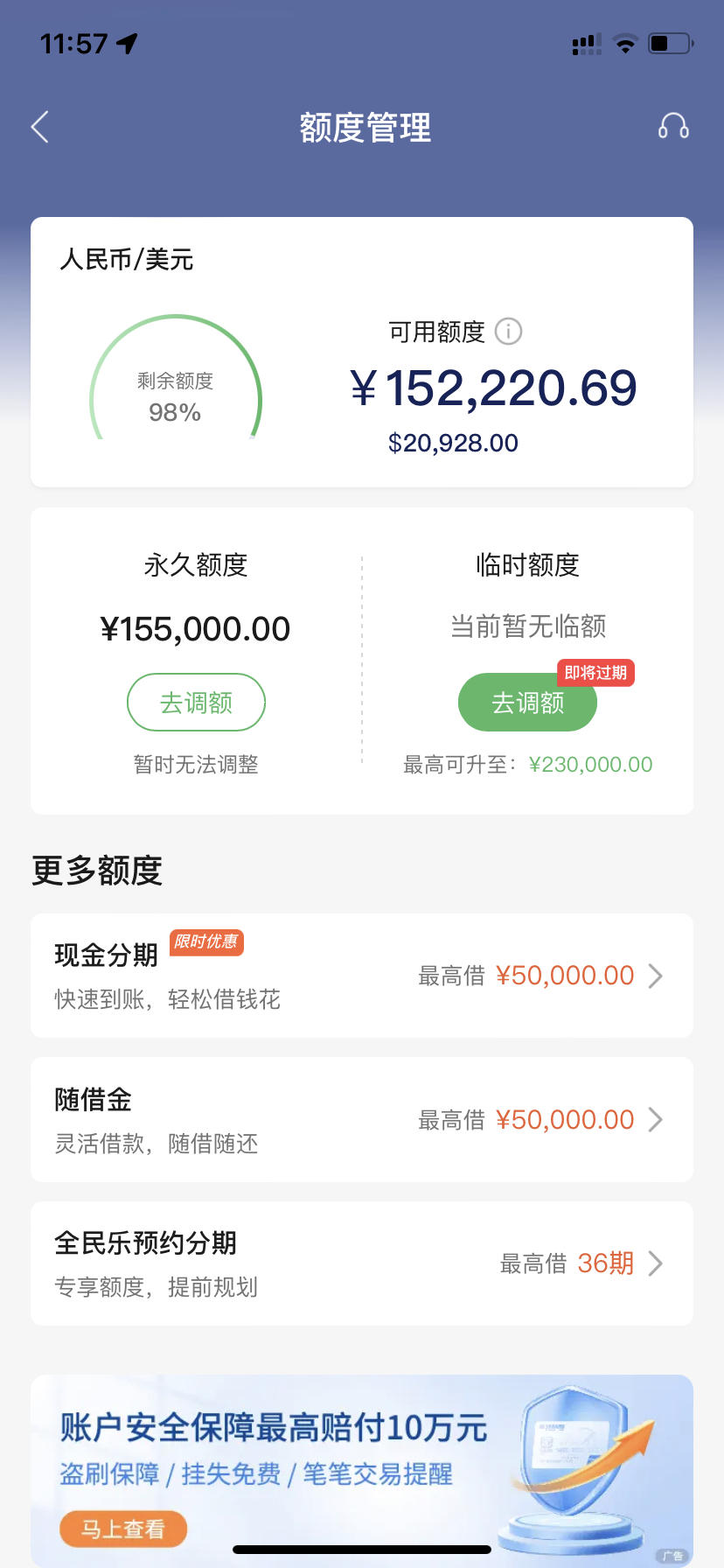Viewport: 724px width, 1568px height.
Task: Open the 全民乐预约分期 item
Action: point(362,1263)
